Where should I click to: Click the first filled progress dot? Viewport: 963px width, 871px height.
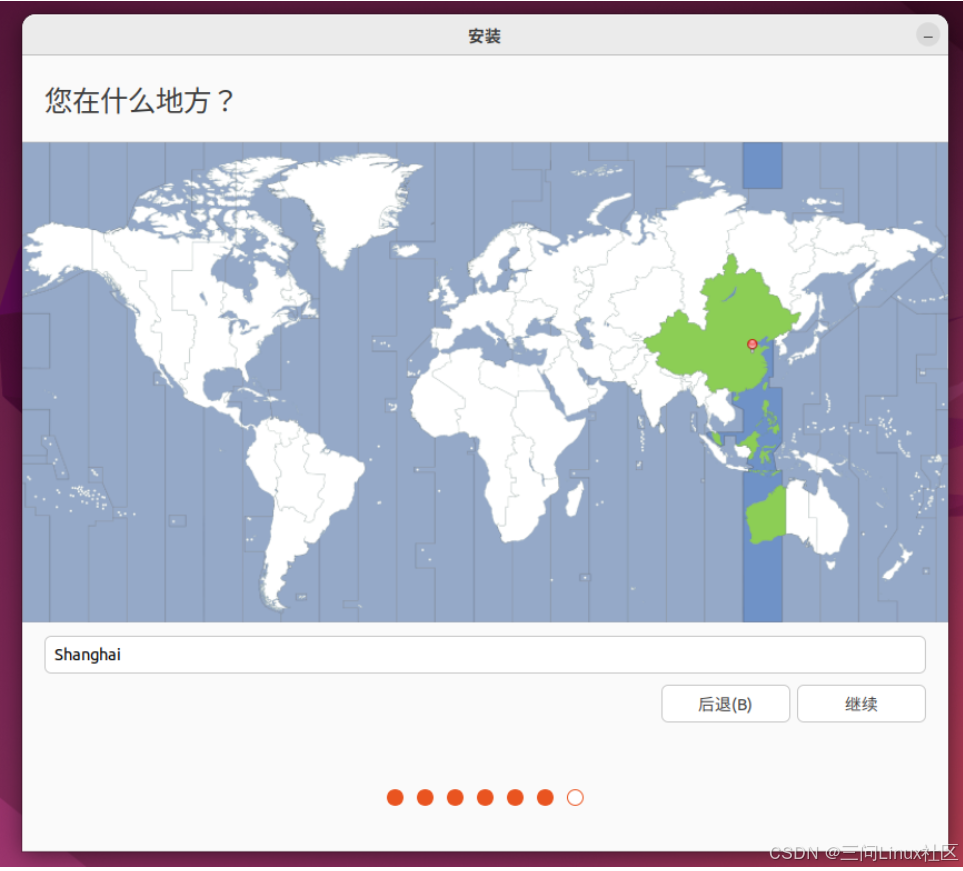click(395, 797)
